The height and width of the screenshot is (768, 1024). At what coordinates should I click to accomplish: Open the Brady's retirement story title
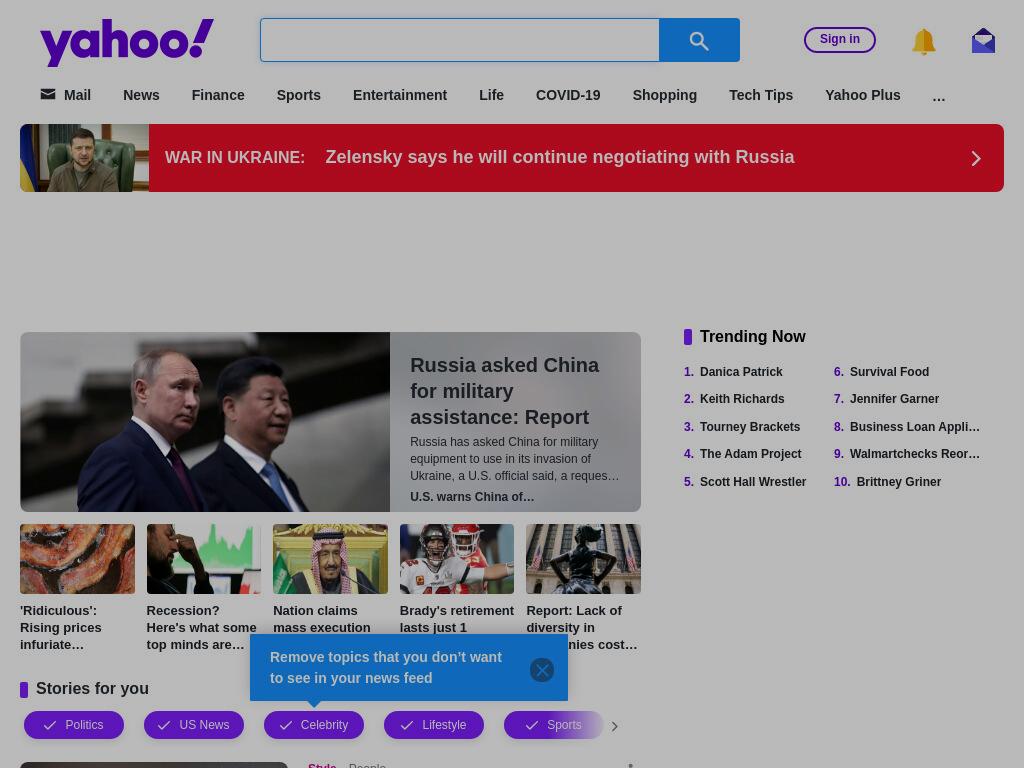point(457,619)
